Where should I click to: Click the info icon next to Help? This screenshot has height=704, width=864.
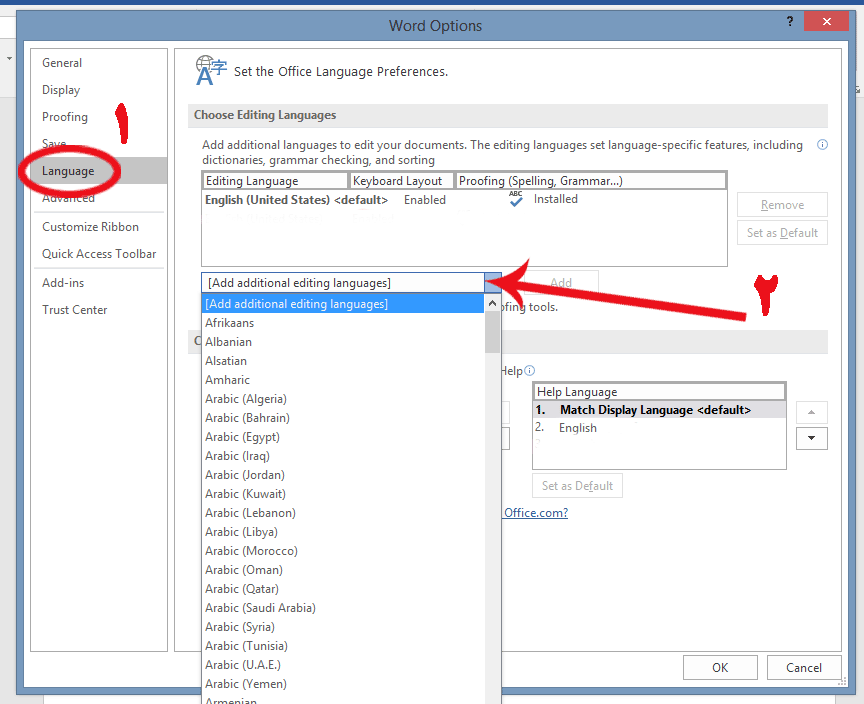(530, 371)
